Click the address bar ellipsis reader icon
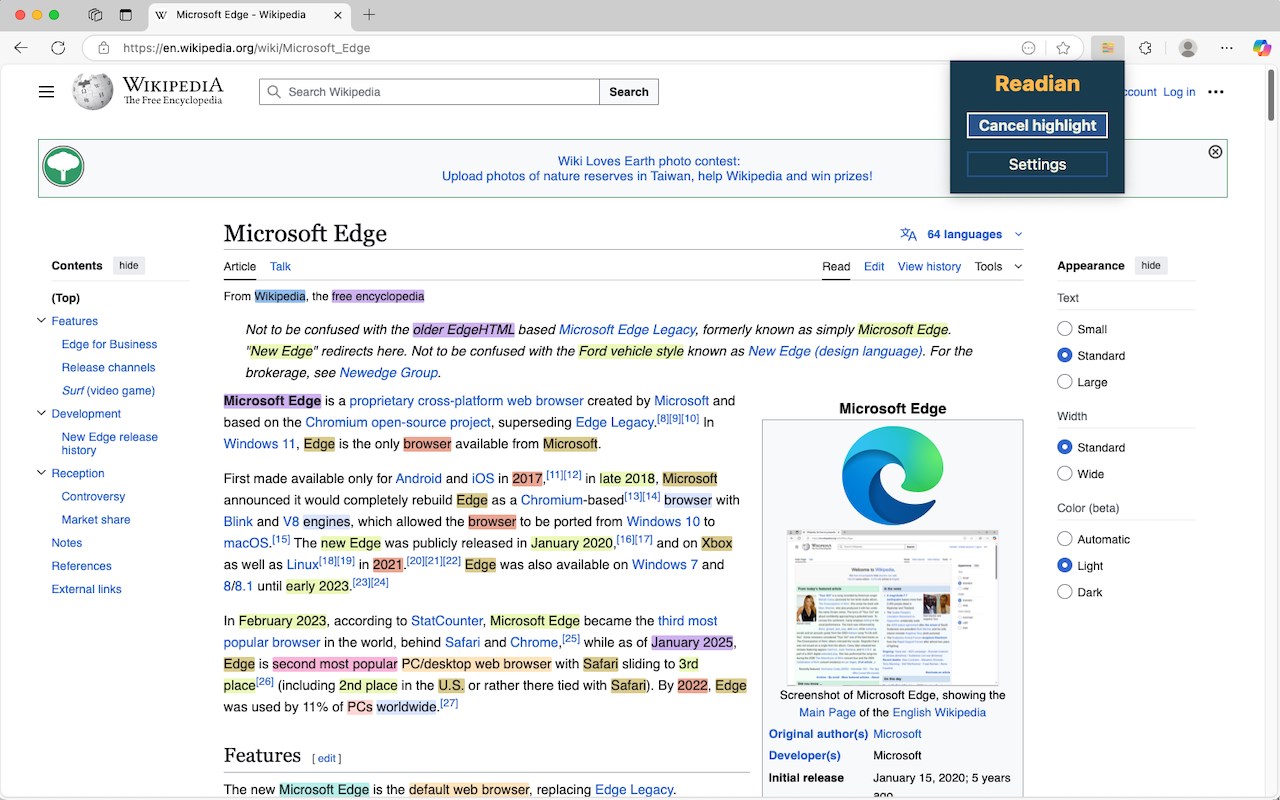This screenshot has height=800, width=1280. pyautogui.click(x=1029, y=48)
